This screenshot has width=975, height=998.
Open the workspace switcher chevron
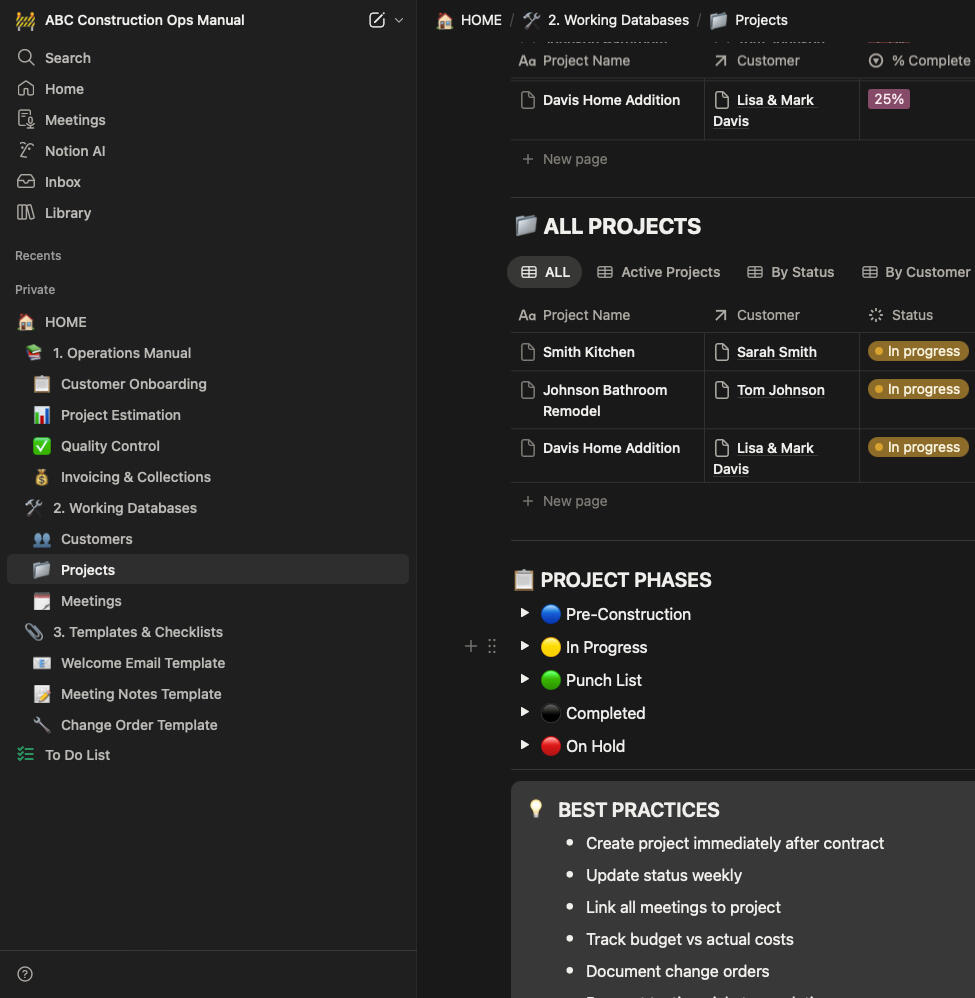(x=399, y=20)
